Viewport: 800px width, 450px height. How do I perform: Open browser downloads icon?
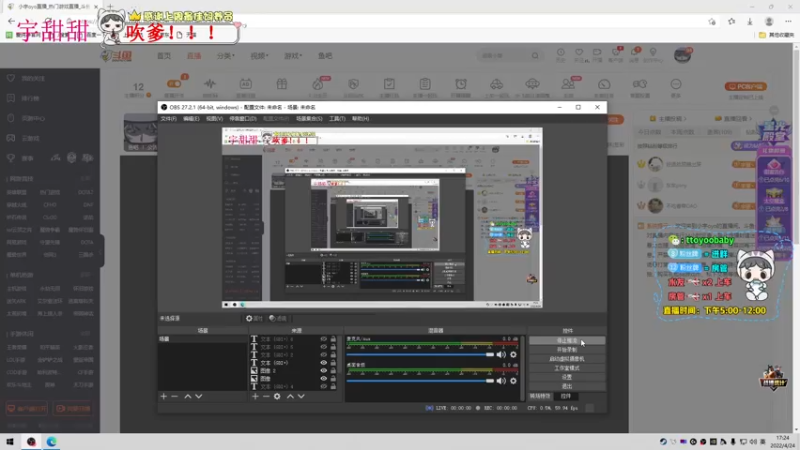(749, 21)
